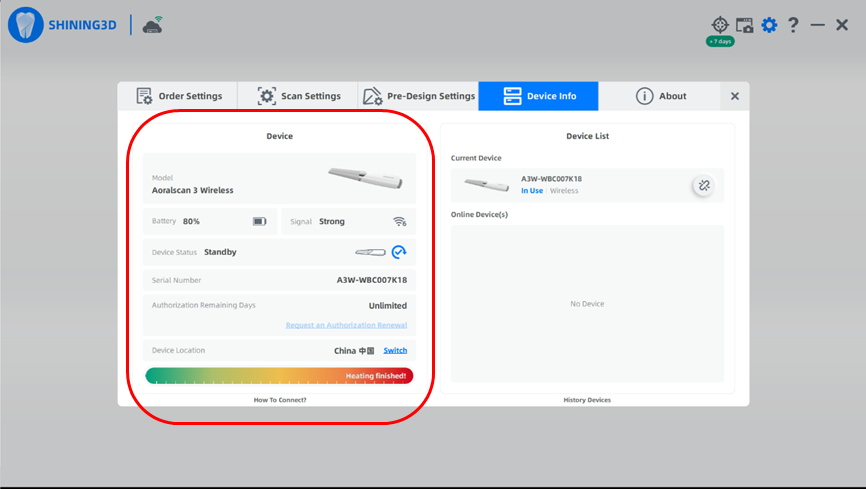The image size is (866, 489).
Task: Click the battery level icon
Action: point(260,222)
